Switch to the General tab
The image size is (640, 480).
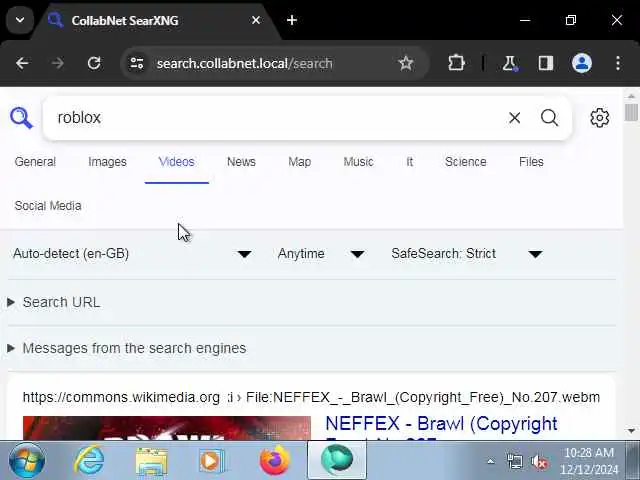pos(35,162)
